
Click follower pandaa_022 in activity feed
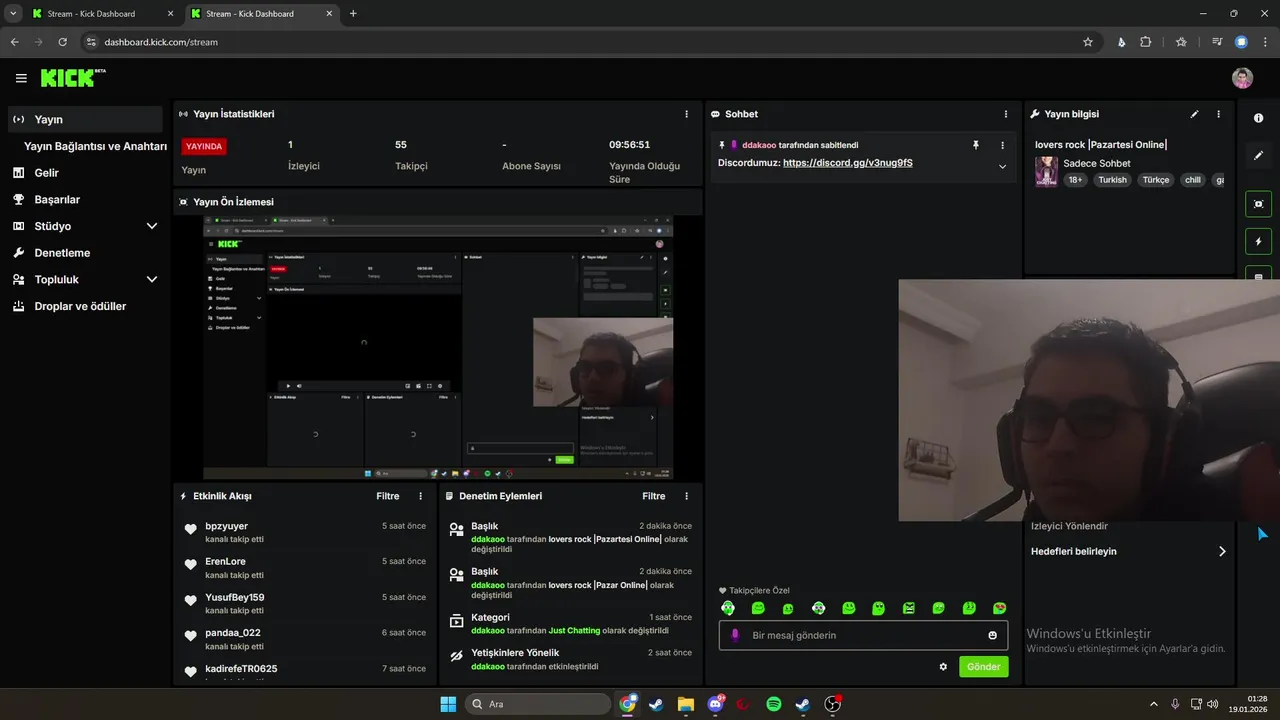pyautogui.click(x=233, y=632)
